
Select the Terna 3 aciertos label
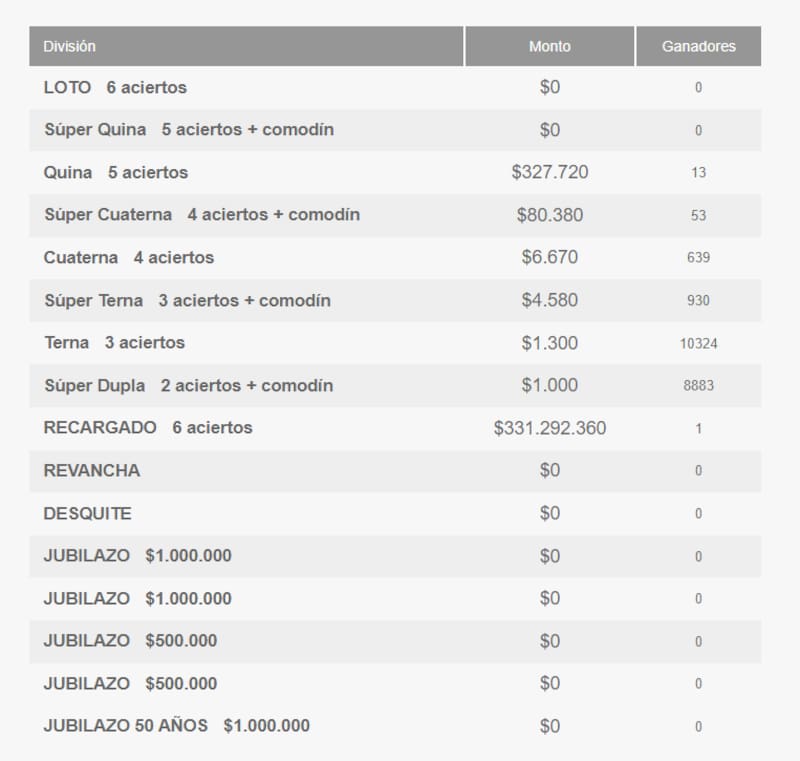coord(114,342)
